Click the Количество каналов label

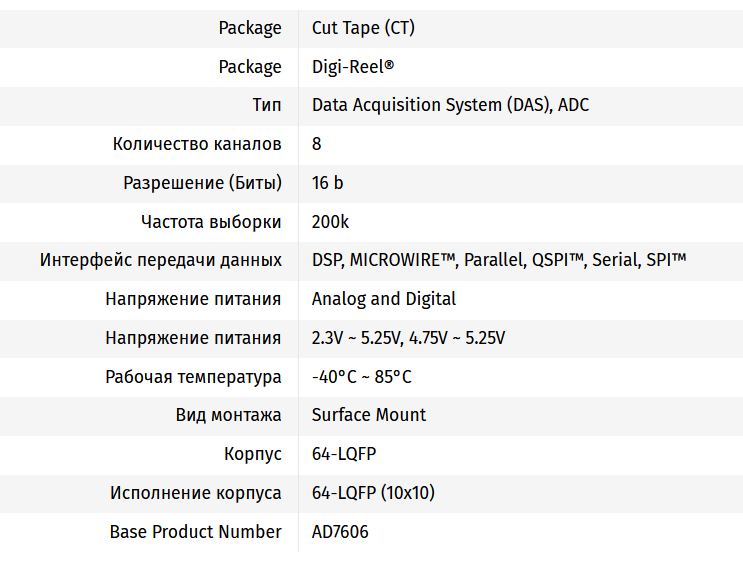(197, 144)
